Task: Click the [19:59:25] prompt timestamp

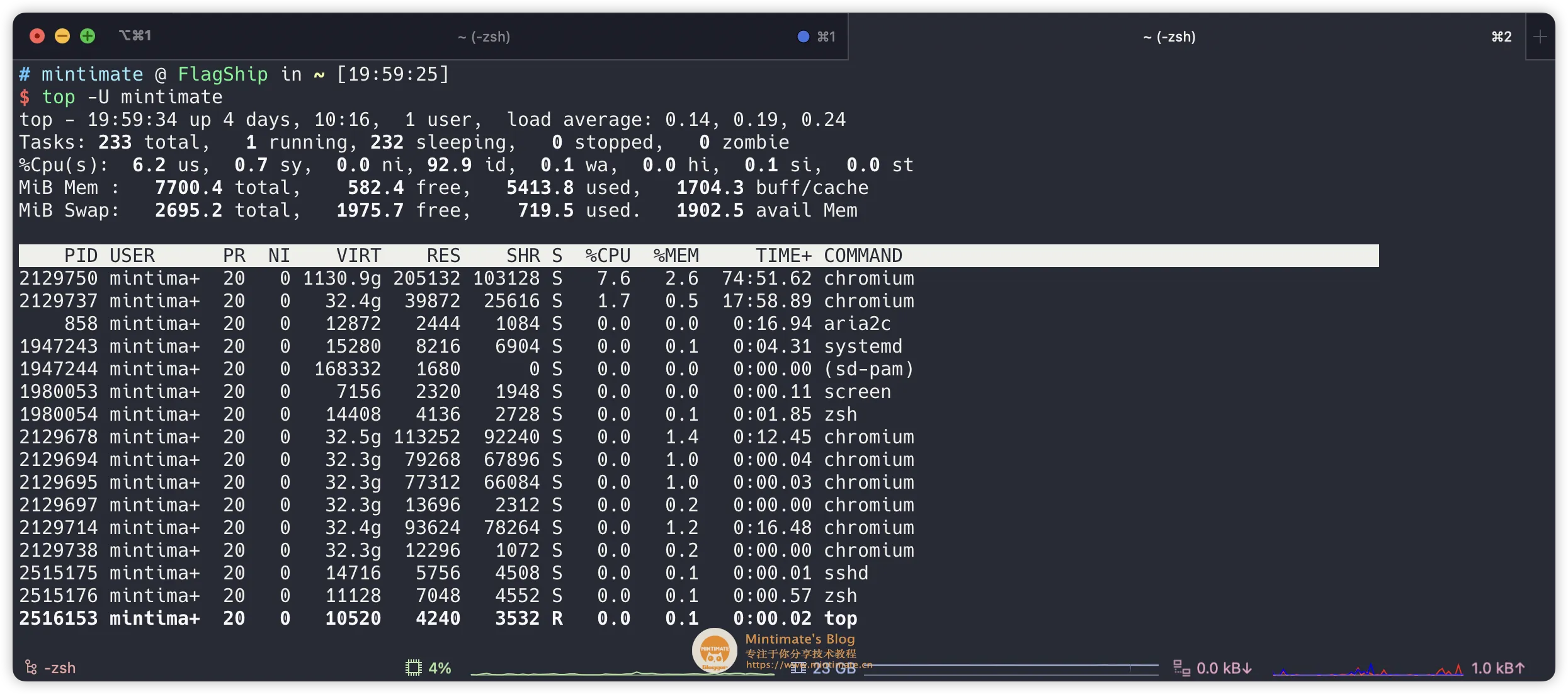Action: click(x=392, y=74)
